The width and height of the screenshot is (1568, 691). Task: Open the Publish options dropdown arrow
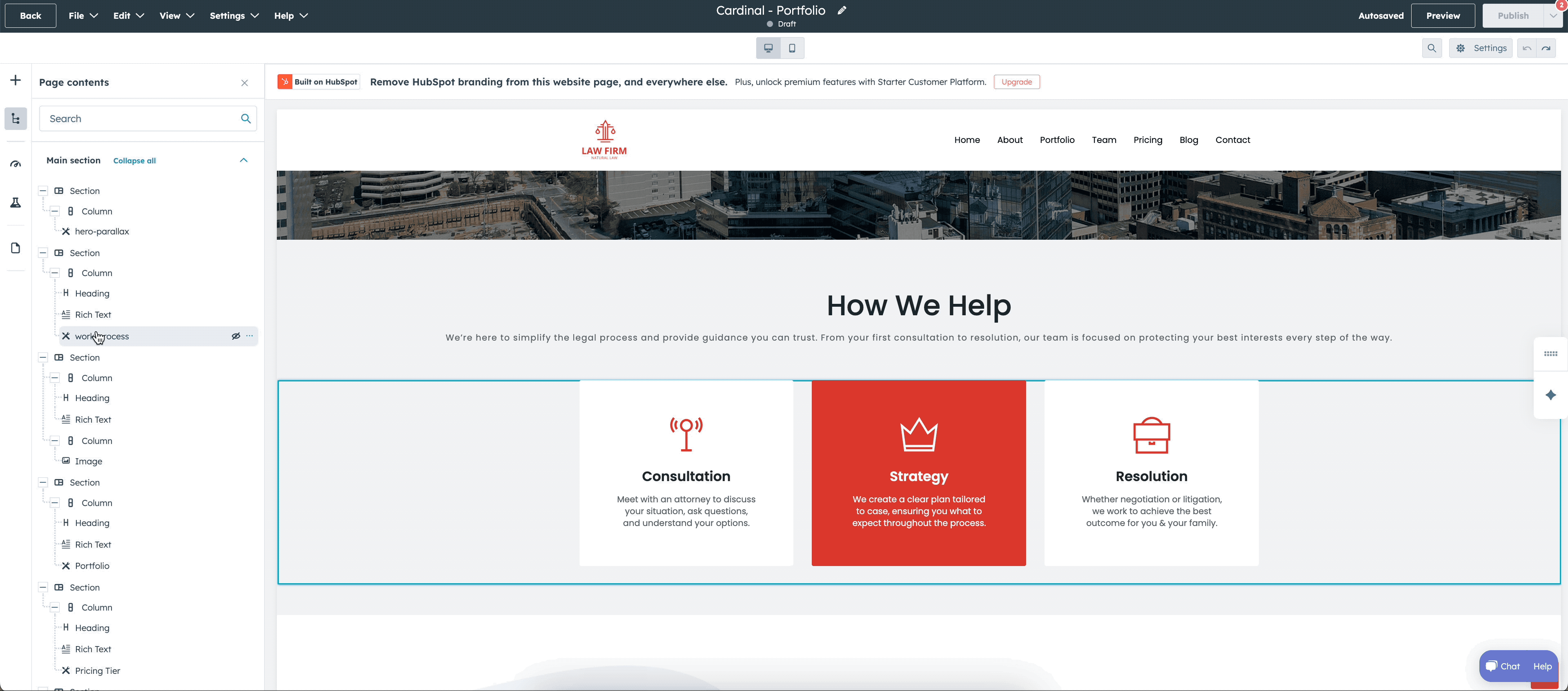[x=1553, y=16]
